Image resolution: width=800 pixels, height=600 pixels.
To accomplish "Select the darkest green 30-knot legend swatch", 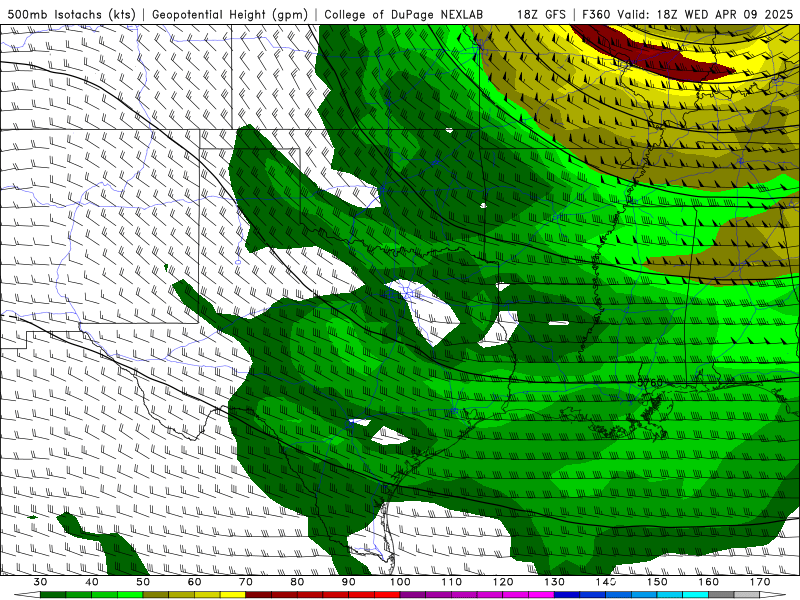I will (x=53, y=595).
